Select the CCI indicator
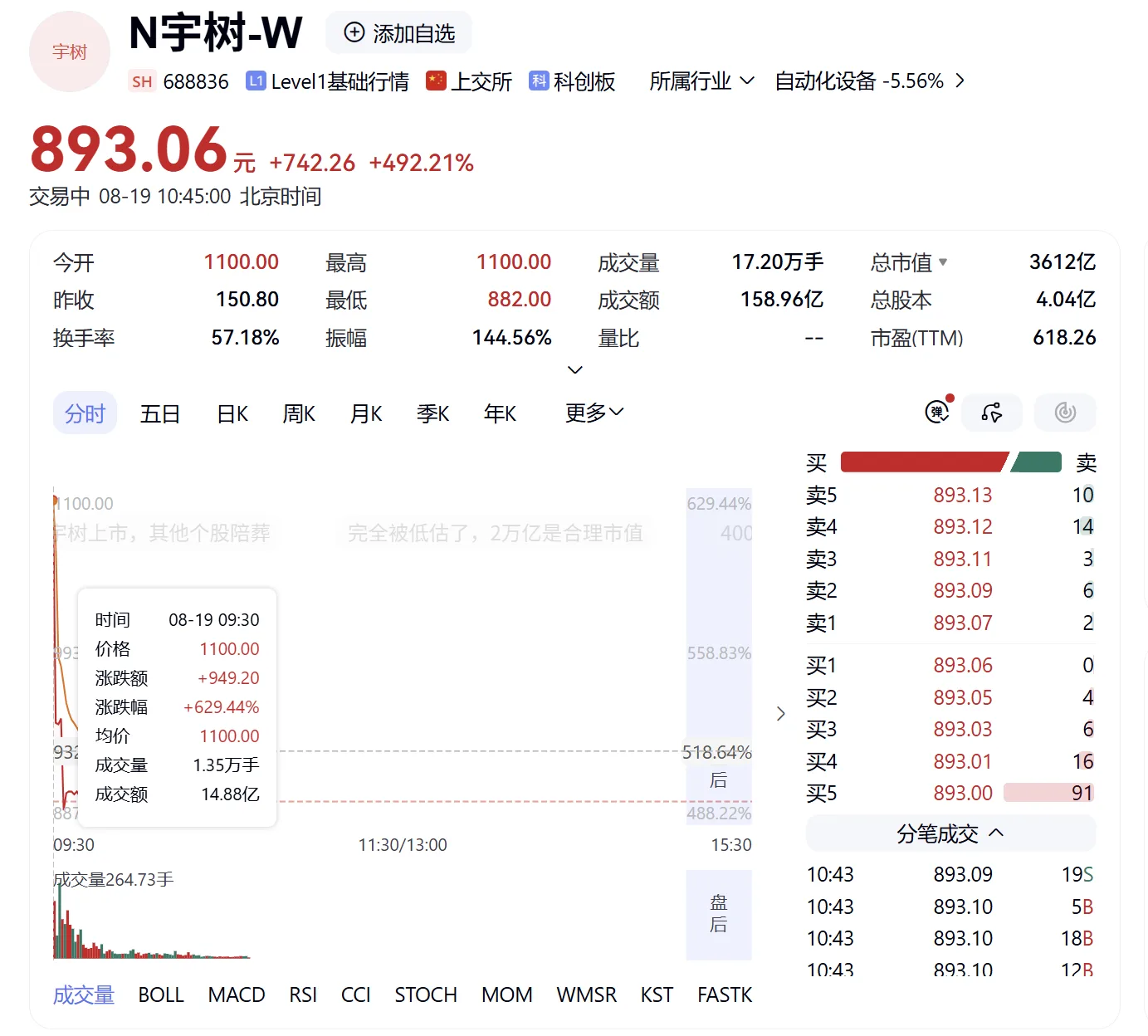 pyautogui.click(x=356, y=994)
